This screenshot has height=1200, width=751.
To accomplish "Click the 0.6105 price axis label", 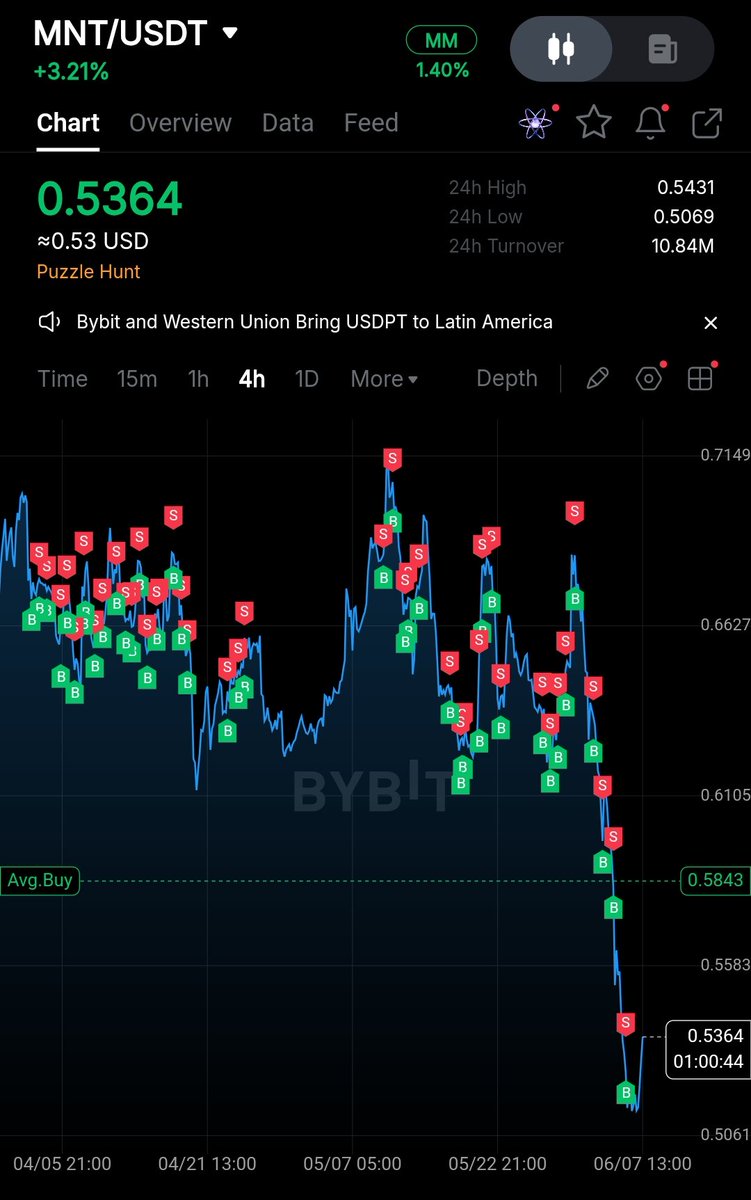I will click(725, 796).
